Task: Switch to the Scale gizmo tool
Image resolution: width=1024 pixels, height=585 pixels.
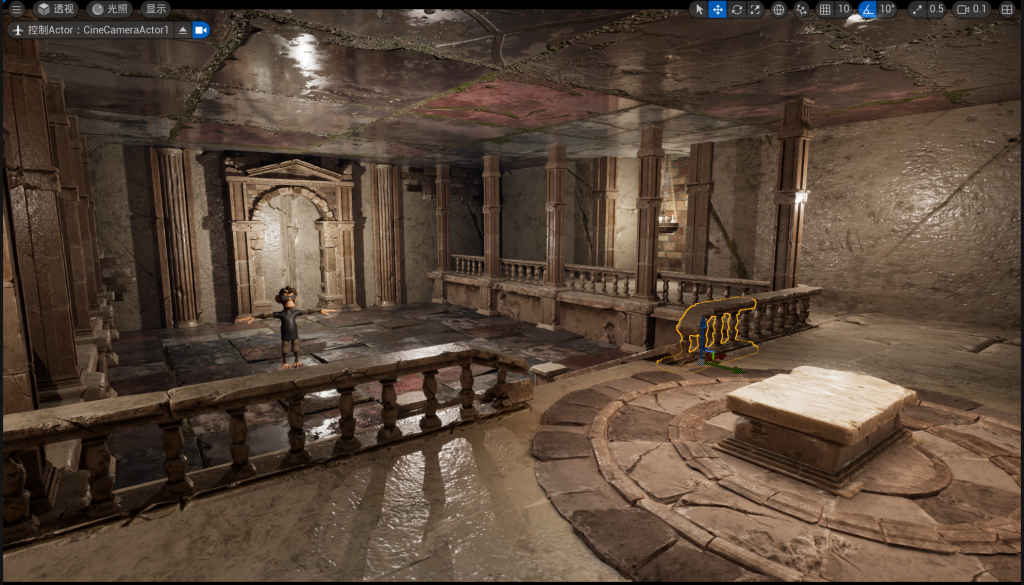Action: point(755,9)
